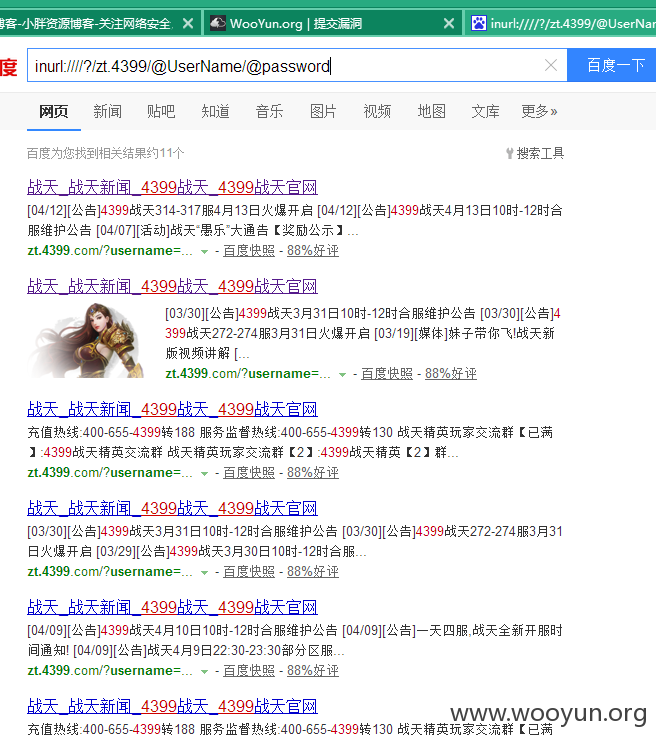Open 百度快照 of fourth result (3月30日合服)
This screenshot has height=742, width=656.
point(249,572)
